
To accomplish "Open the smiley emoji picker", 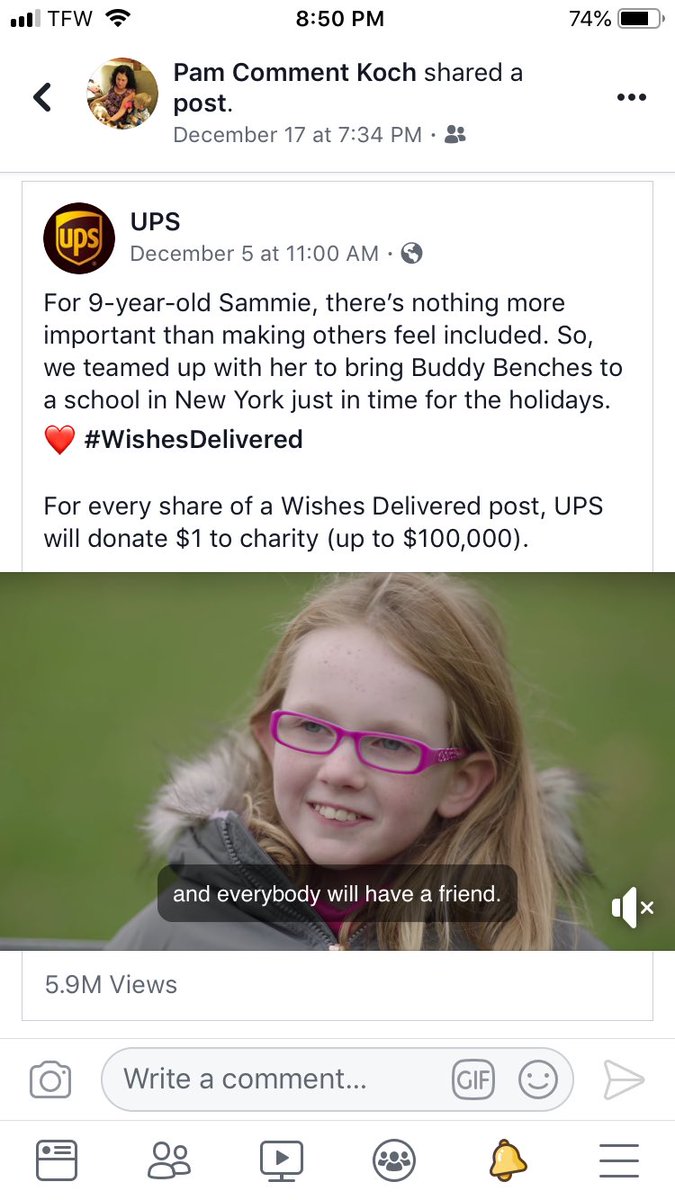I will (x=538, y=1080).
